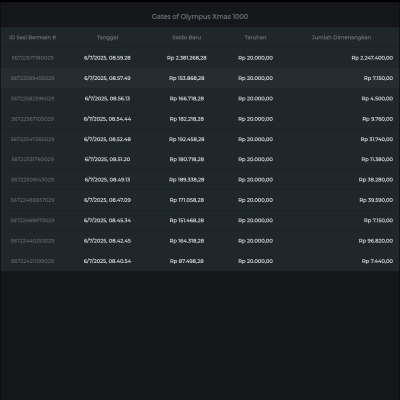Screen dimensions: 400x400
Task: Click the winnings amount Rp 39.590,00
Action: point(376,200)
